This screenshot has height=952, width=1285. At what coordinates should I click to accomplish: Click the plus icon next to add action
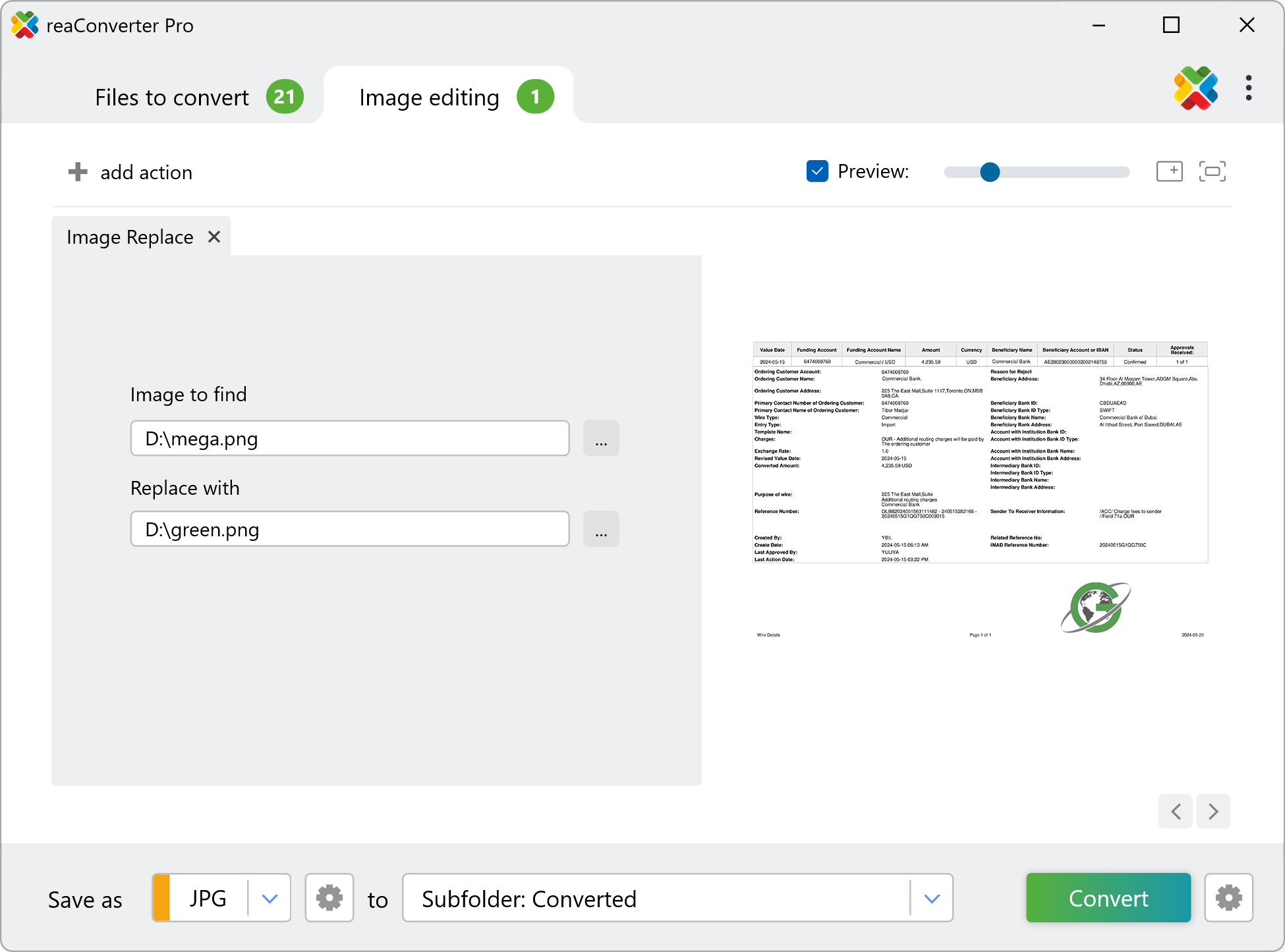point(78,172)
